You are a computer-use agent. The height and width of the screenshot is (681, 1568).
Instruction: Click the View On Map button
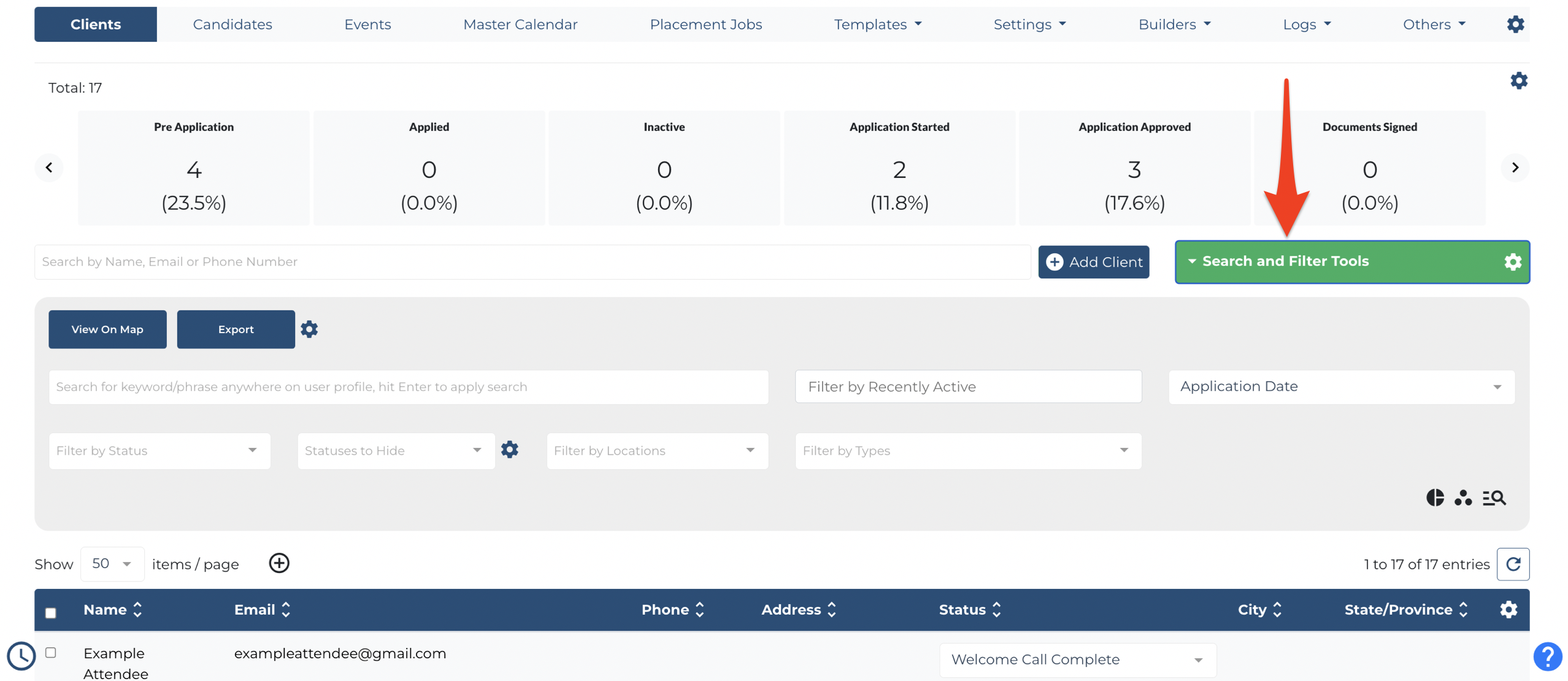(x=107, y=329)
